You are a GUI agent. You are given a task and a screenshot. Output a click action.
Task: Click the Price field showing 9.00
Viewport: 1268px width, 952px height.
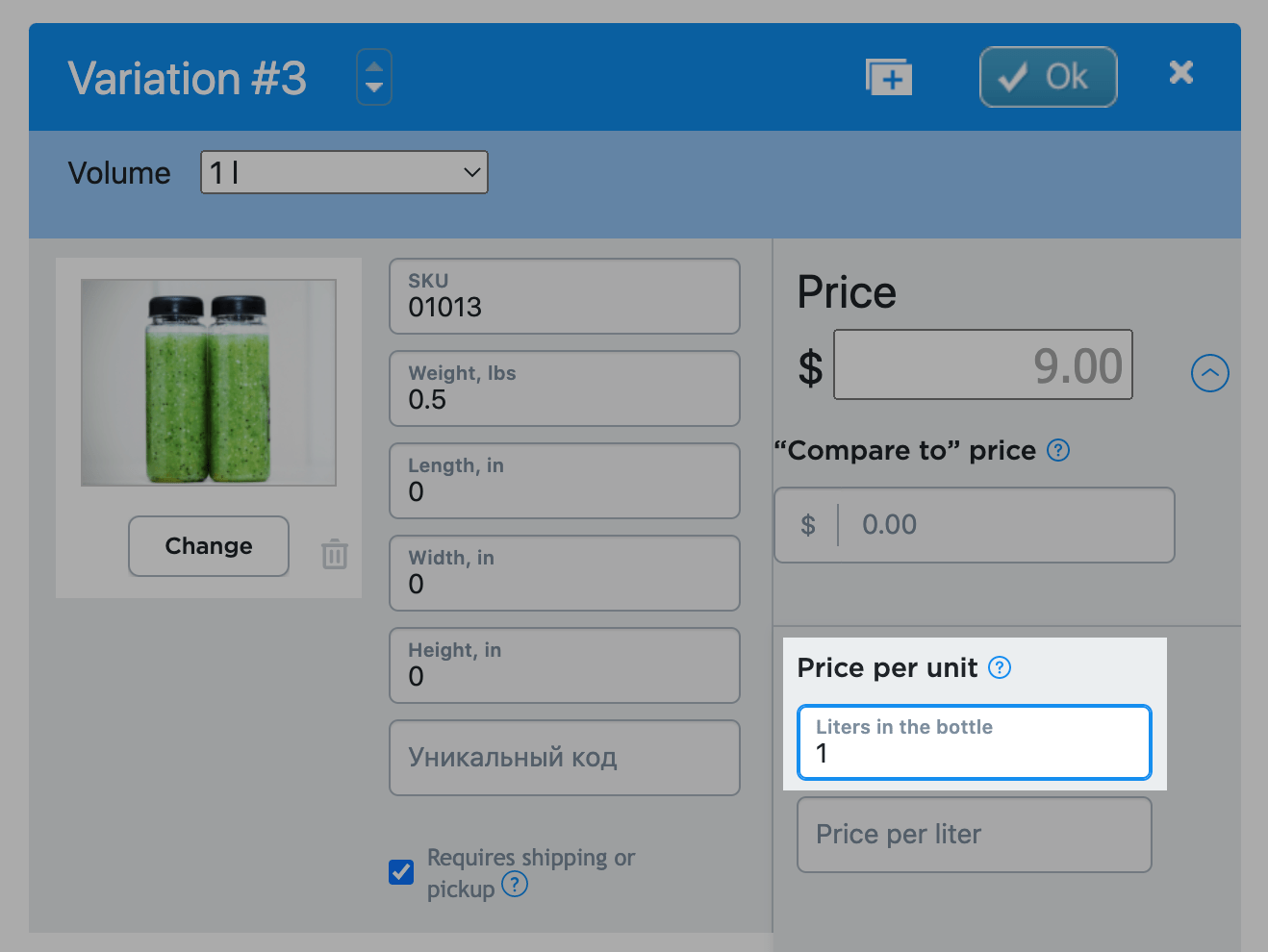click(982, 364)
